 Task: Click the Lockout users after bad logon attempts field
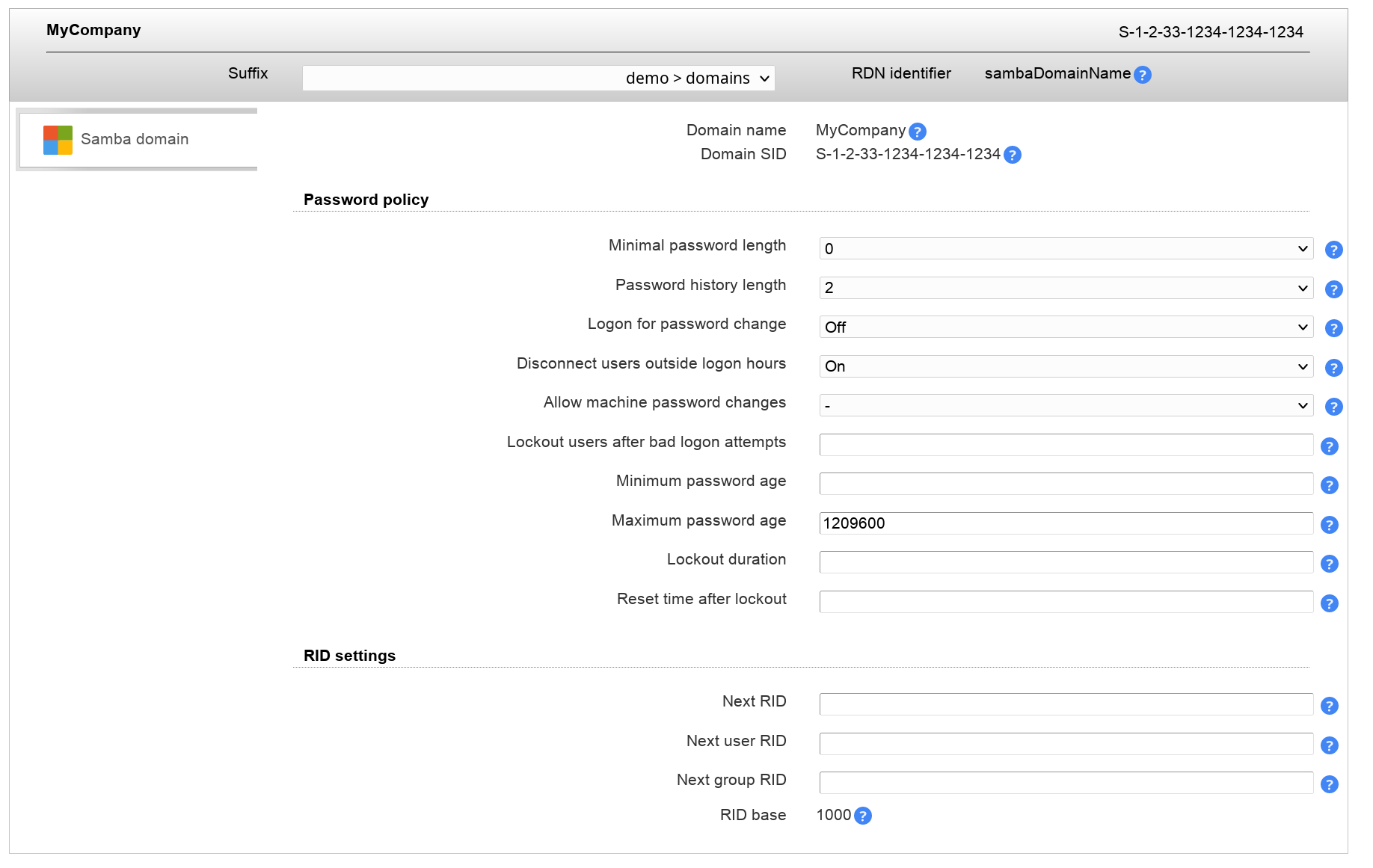point(1066,445)
